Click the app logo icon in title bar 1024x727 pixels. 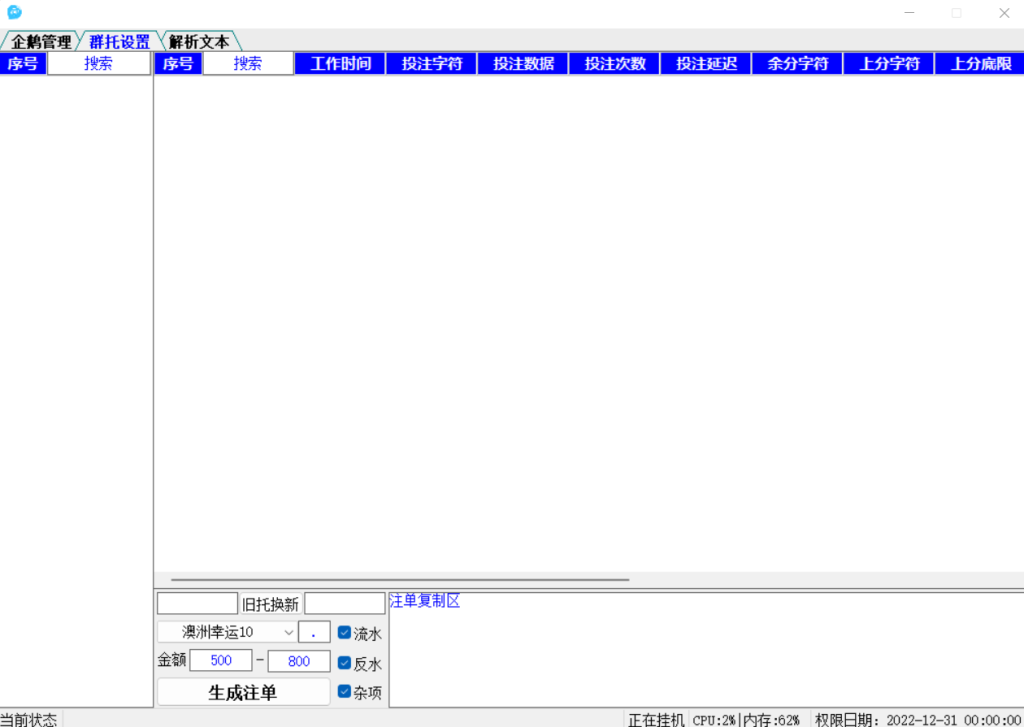coord(14,13)
